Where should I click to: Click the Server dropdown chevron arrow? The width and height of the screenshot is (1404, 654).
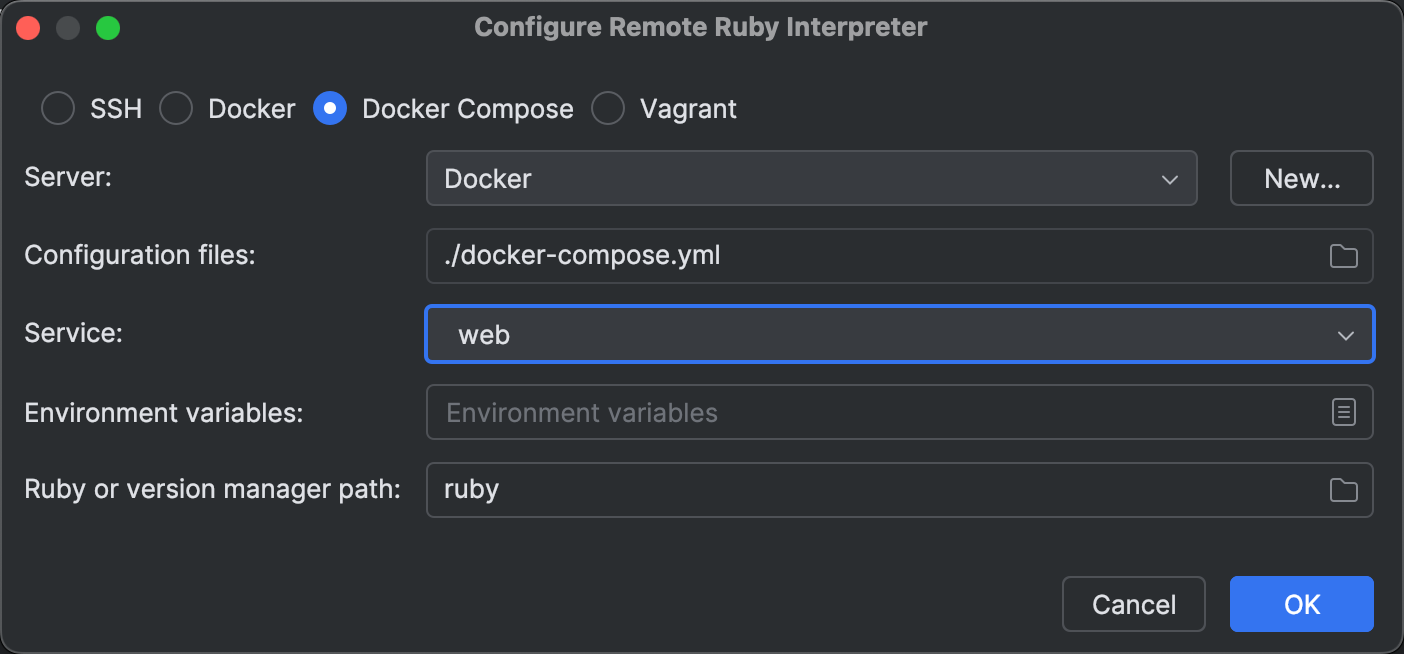1169,179
